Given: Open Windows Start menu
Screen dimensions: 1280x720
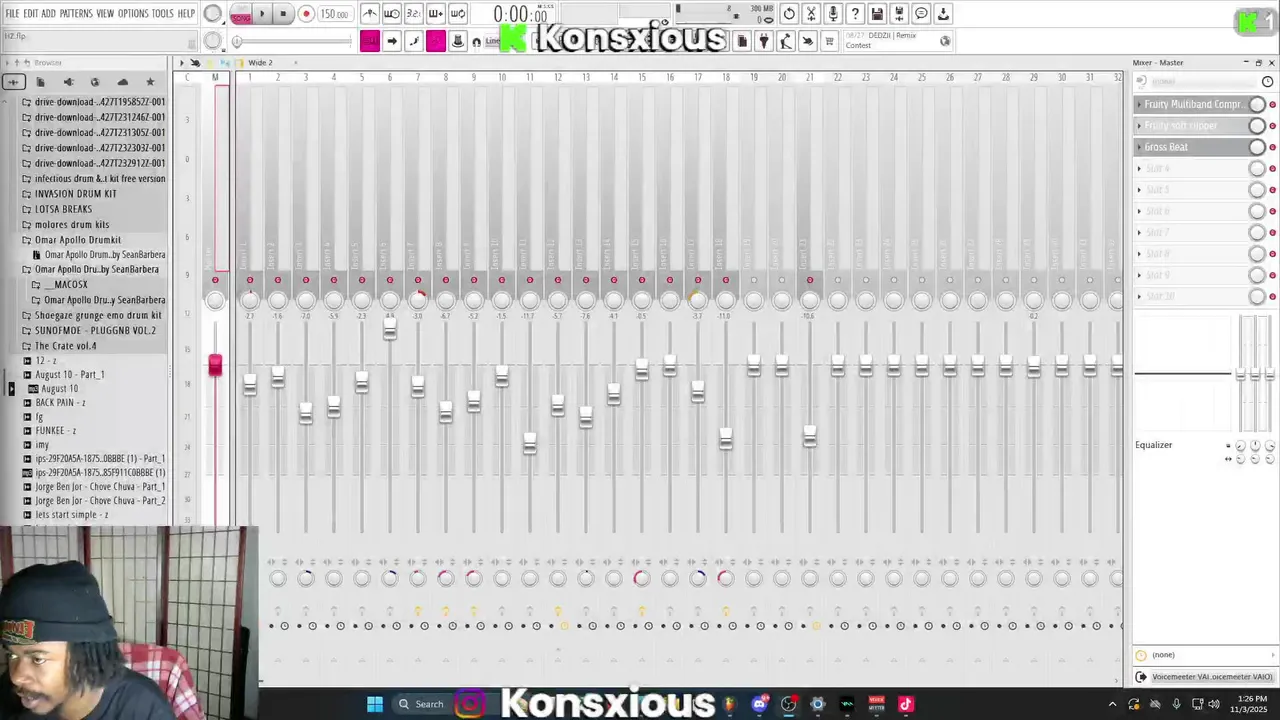Looking at the screenshot, I should pyautogui.click(x=374, y=704).
